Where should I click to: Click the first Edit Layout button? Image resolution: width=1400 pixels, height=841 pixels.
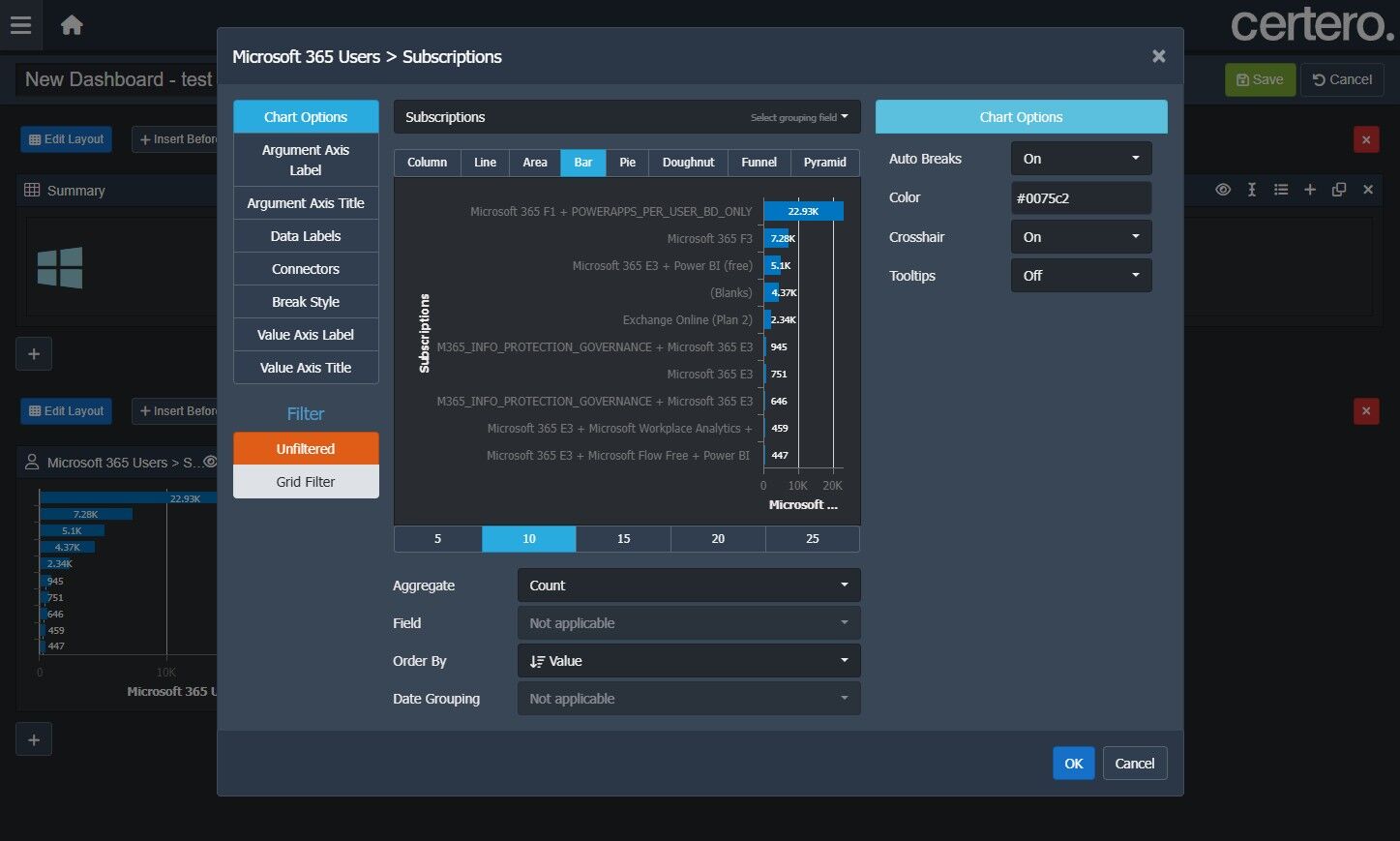tap(66, 139)
